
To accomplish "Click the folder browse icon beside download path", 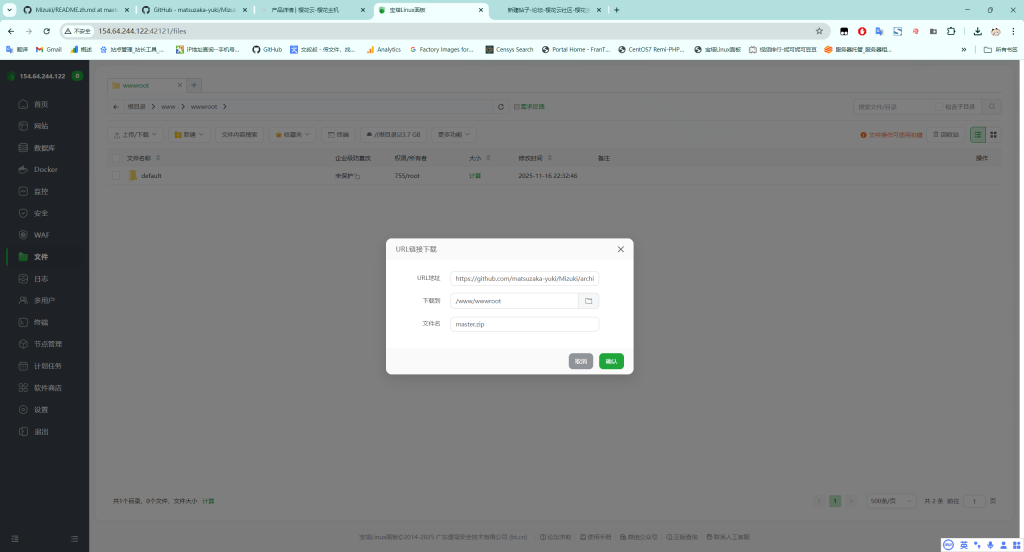I will 589,301.
